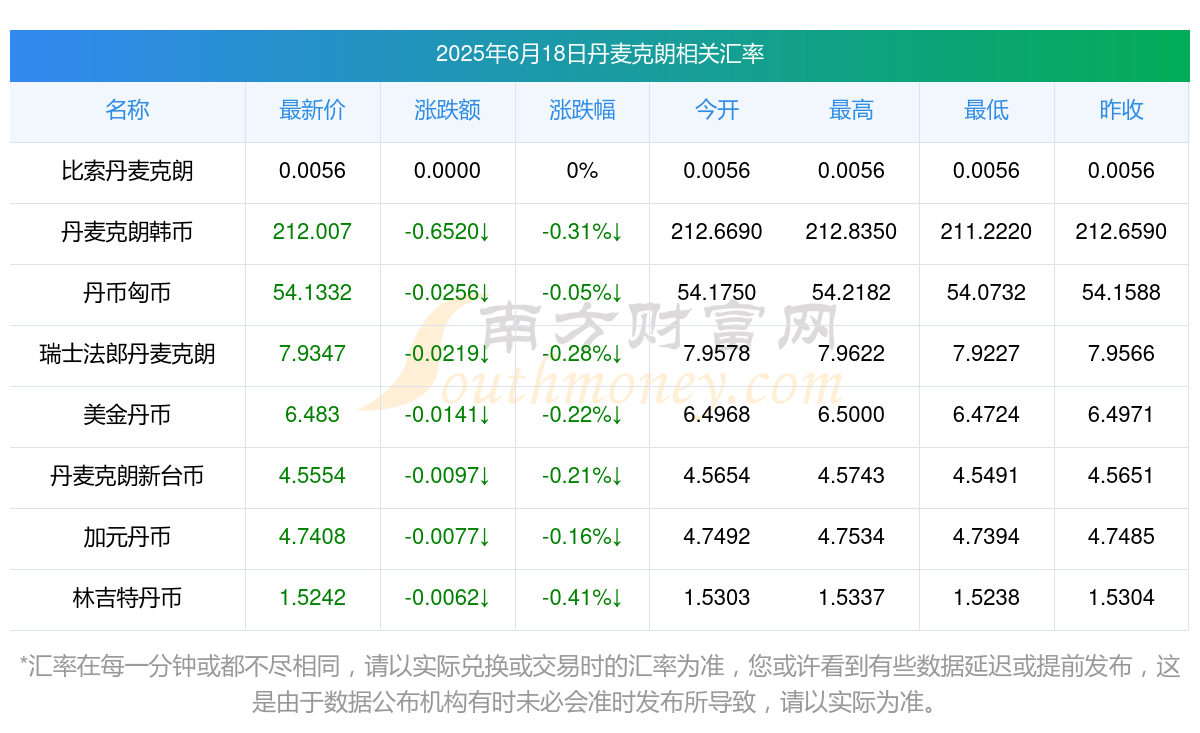Click change amount -0.6520↓
This screenshot has width=1200, height=733.
(447, 232)
